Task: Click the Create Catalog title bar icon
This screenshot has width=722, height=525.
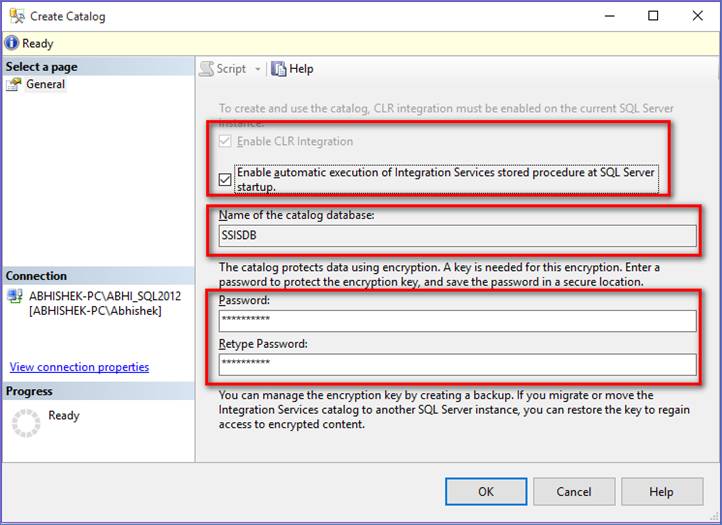Action: tap(17, 16)
